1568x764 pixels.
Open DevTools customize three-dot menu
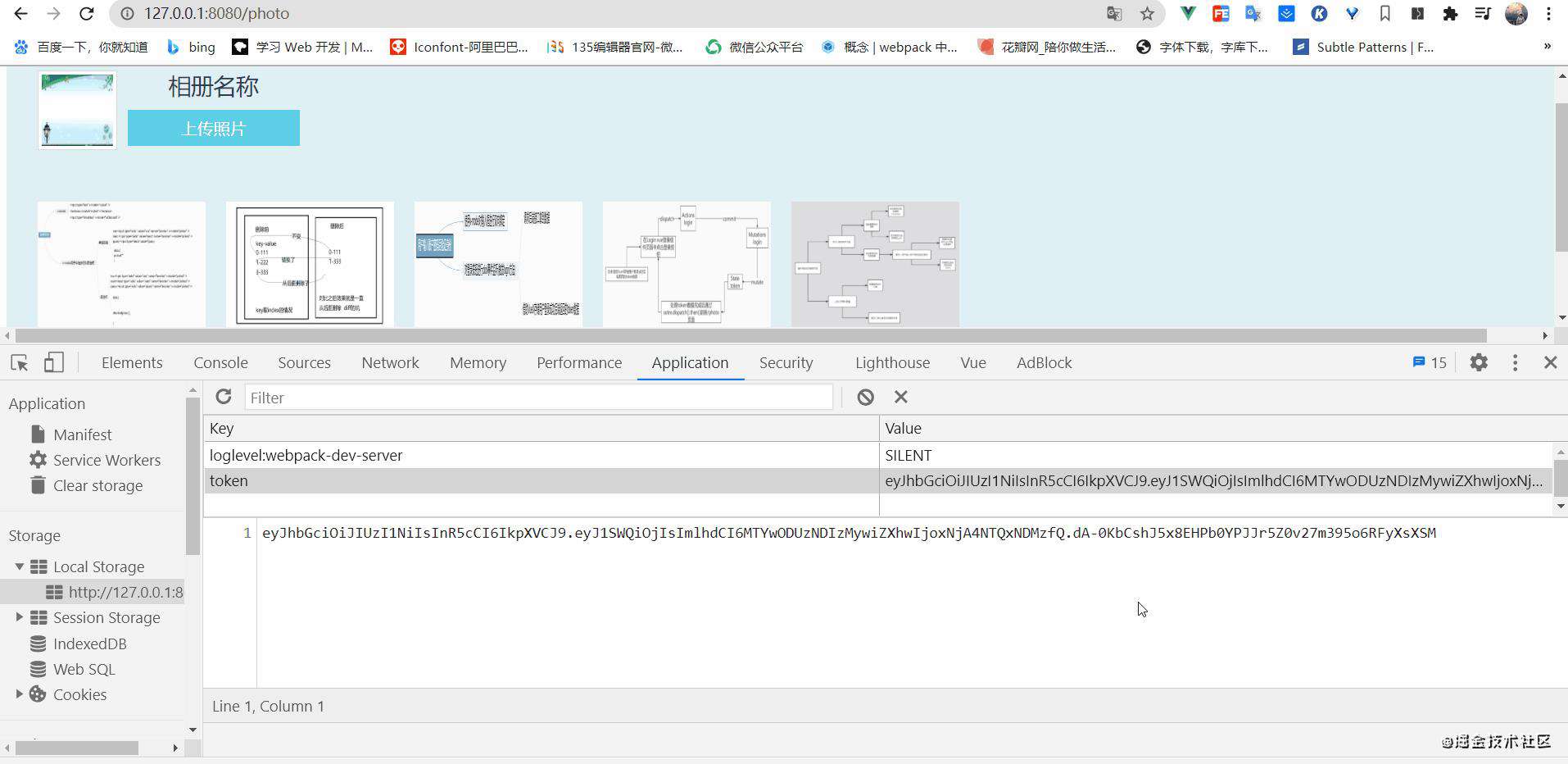point(1515,362)
